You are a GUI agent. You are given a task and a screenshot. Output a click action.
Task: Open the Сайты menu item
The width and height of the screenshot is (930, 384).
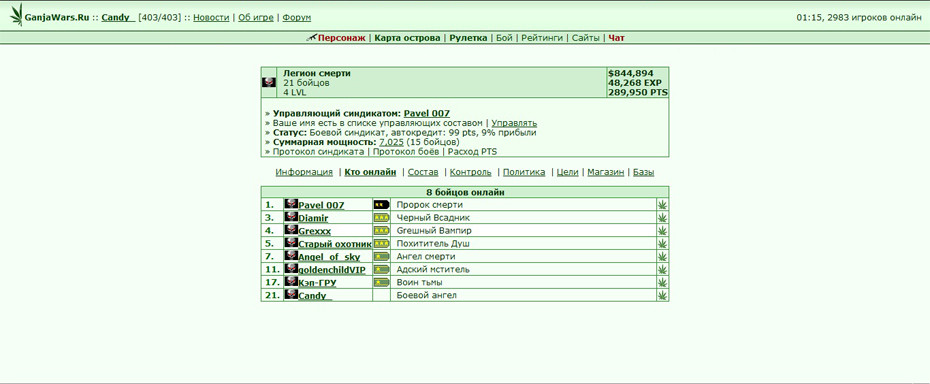[585, 38]
